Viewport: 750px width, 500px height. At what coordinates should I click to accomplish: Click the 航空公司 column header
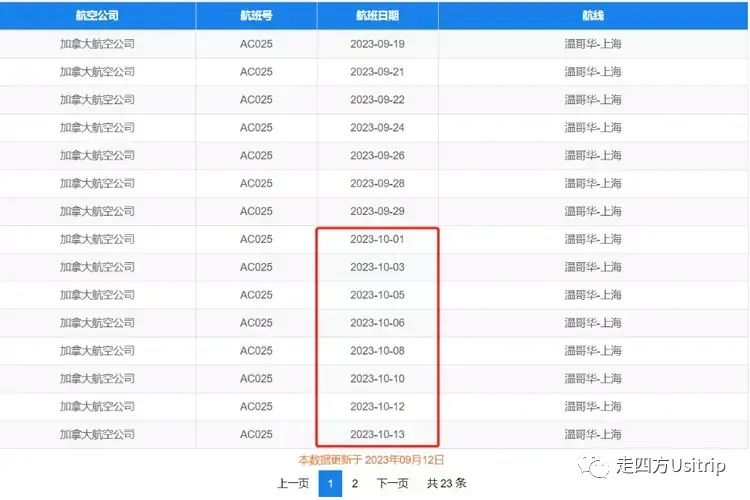point(97,16)
